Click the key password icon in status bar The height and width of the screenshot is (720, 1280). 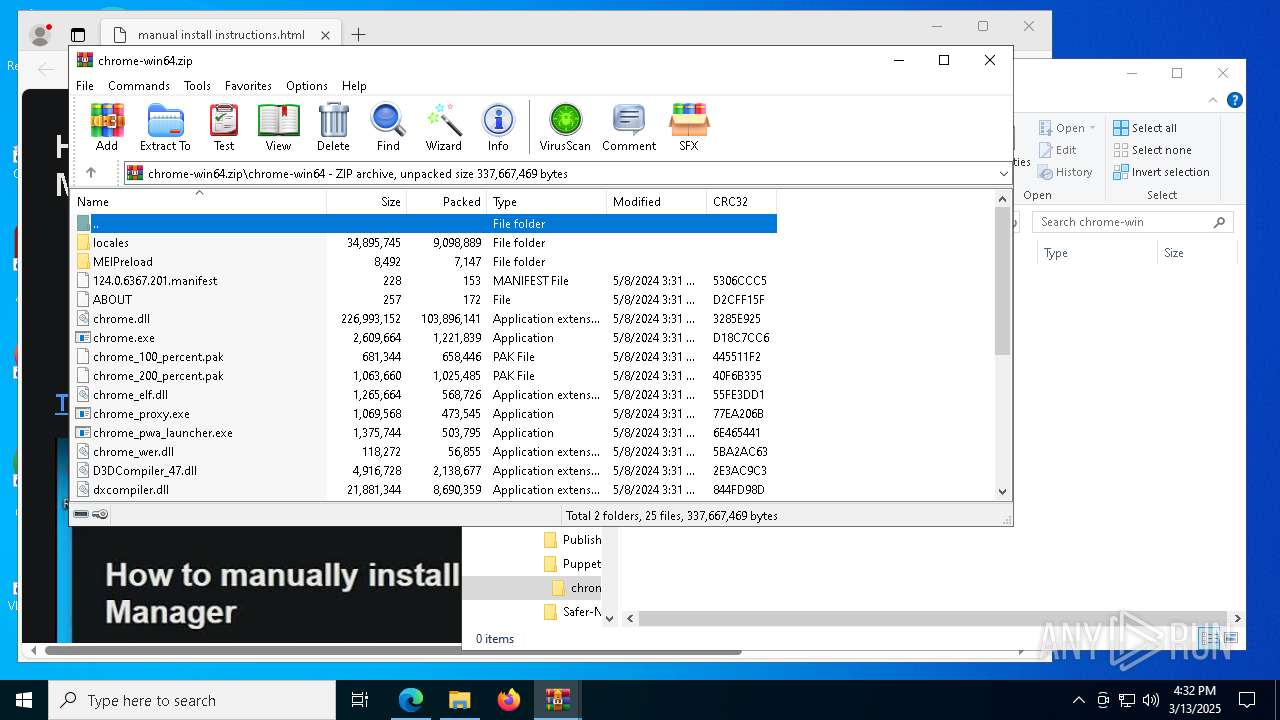tap(100, 514)
